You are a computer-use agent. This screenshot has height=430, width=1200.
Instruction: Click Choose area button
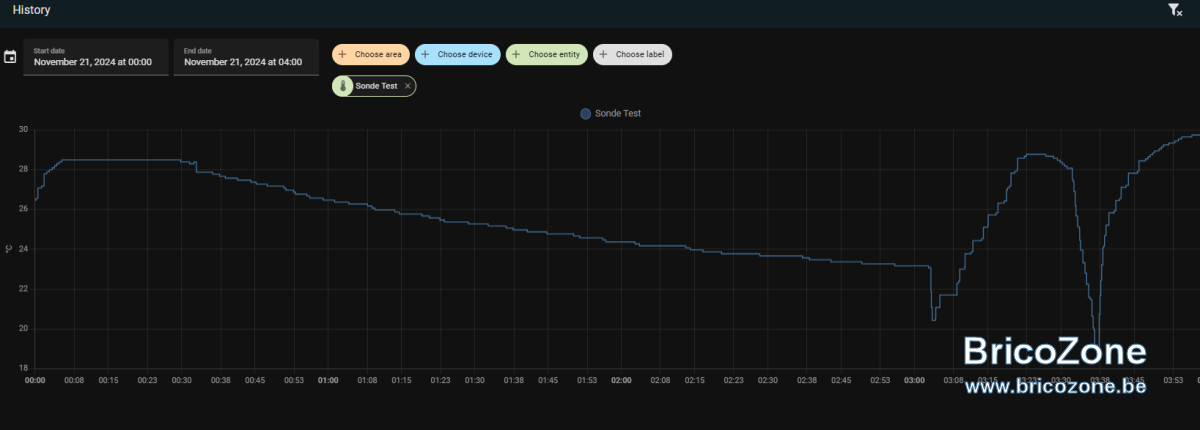[370, 54]
